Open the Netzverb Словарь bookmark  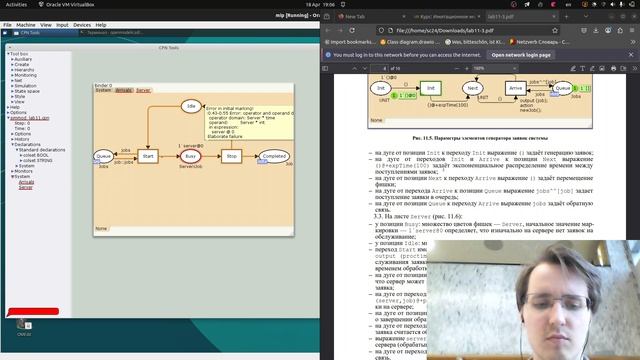point(539,42)
